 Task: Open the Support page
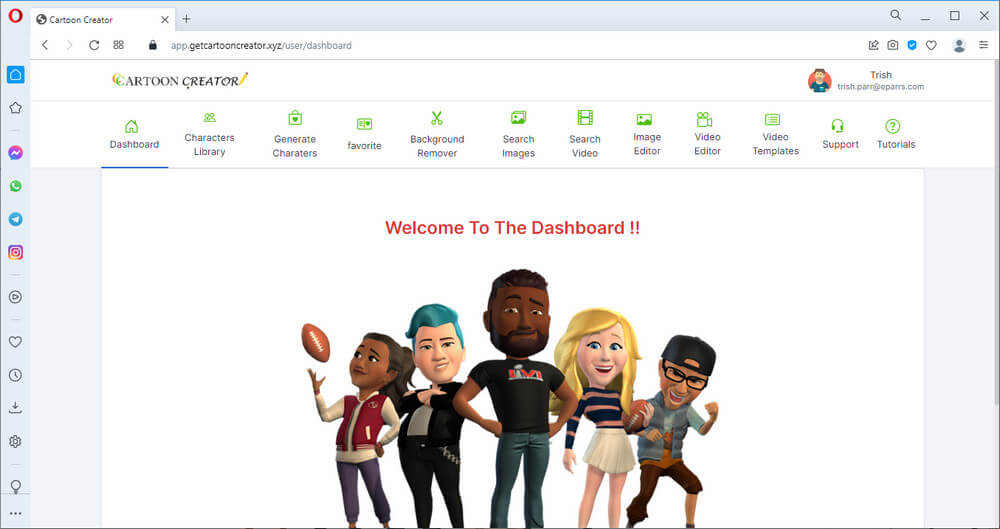[840, 135]
